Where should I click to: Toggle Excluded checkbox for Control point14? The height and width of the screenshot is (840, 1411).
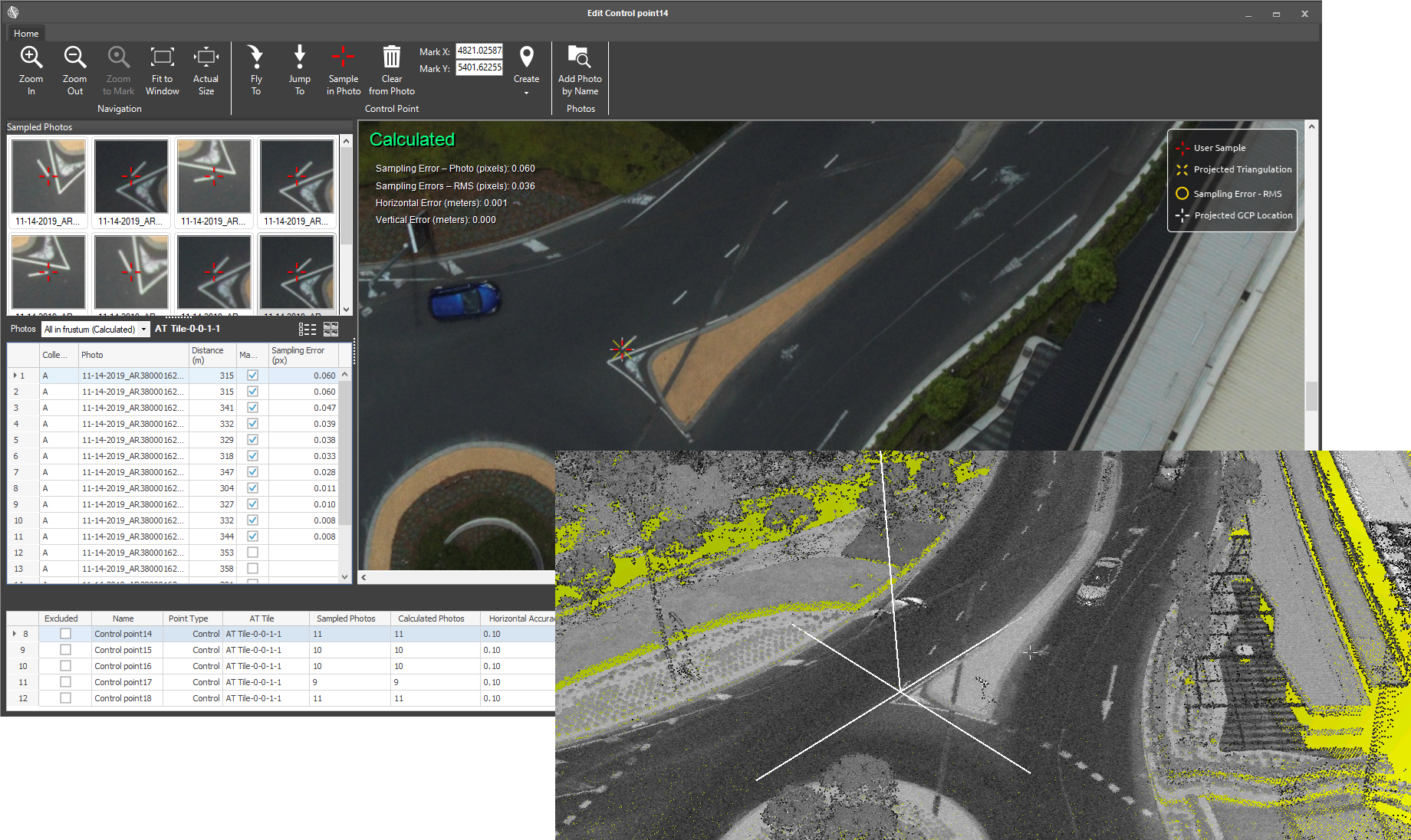[x=65, y=634]
